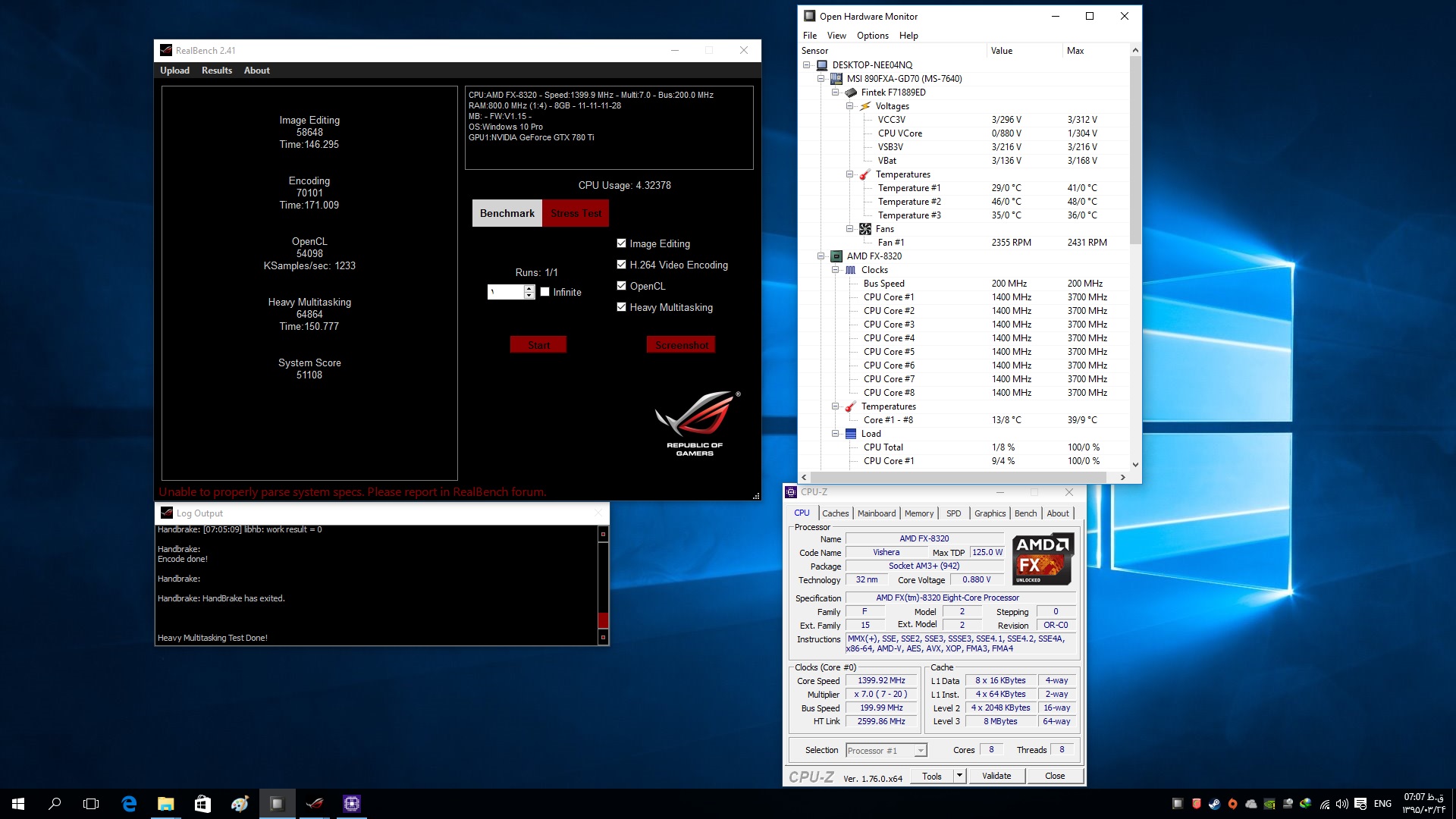This screenshot has height=819, width=1456.
Task: Open the Upload menu in RealBench
Action: 174,71
